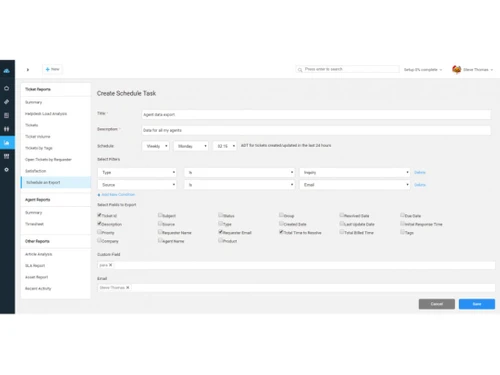The width and height of the screenshot is (500, 375).
Task: Expand the Setup complete progress menu
Action: (x=423, y=70)
